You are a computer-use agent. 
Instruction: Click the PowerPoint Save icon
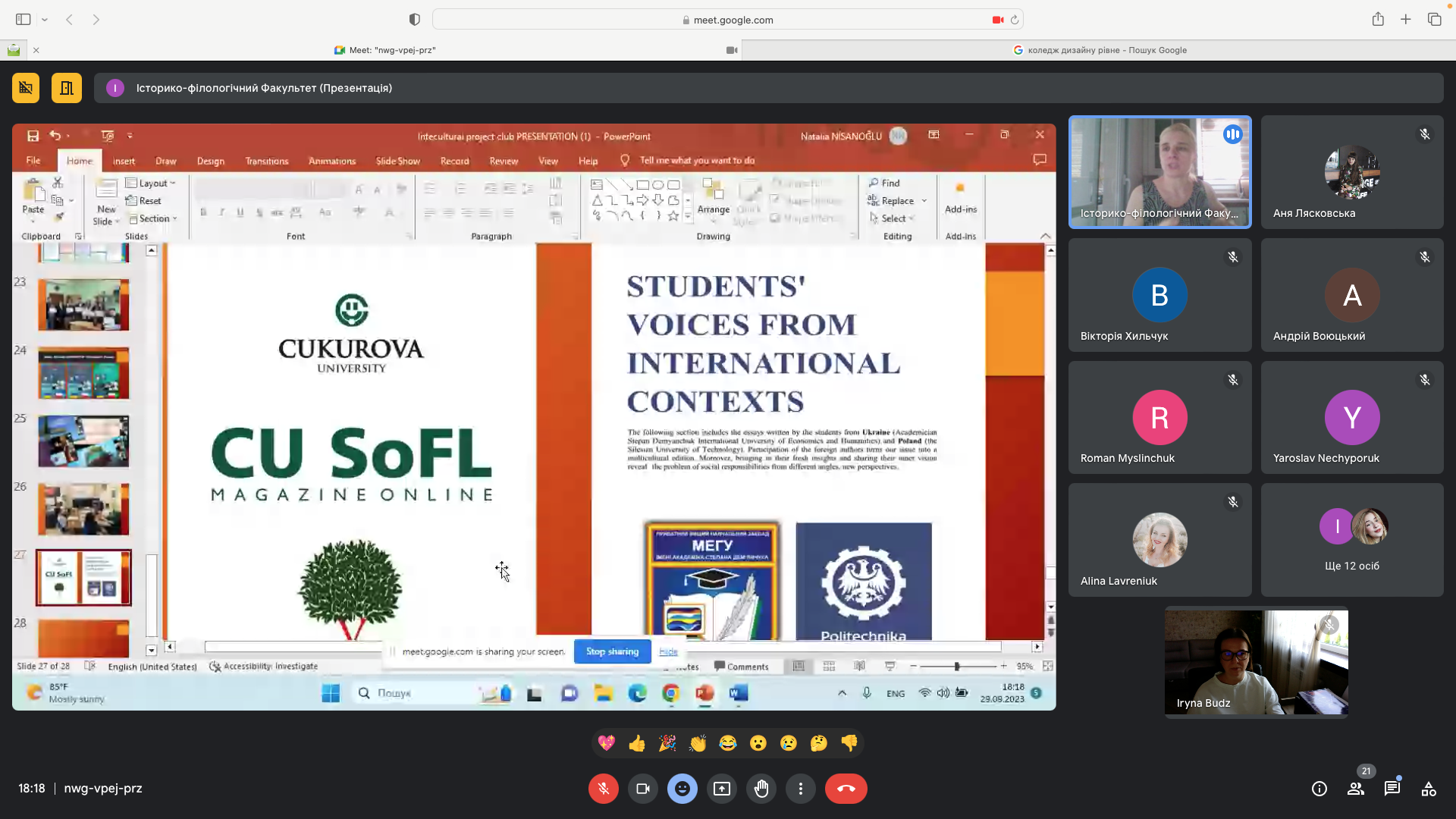(33, 136)
